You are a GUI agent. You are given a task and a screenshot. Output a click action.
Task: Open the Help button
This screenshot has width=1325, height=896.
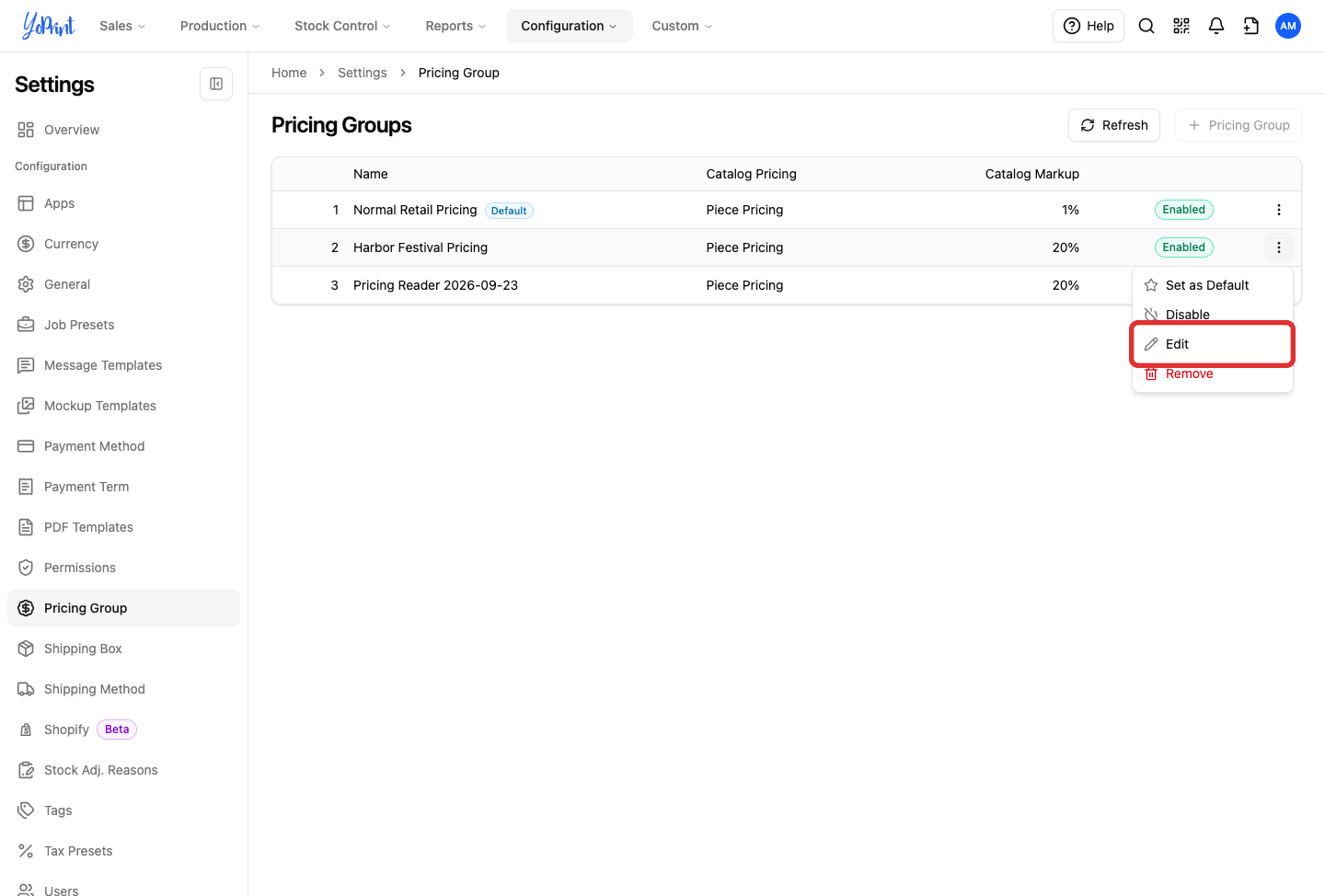pyautogui.click(x=1089, y=26)
